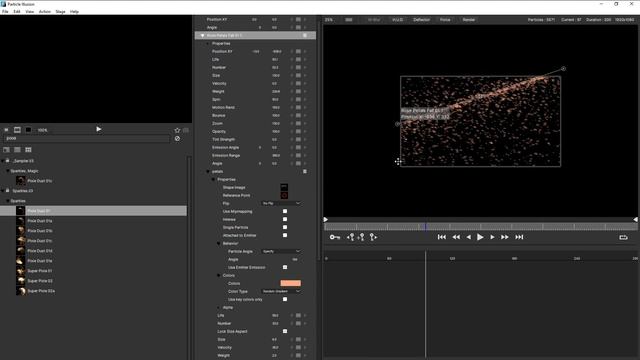This screenshot has width=640, height=360.
Task: Toggle the Single Particle checkbox
Action: pyautogui.click(x=285, y=227)
